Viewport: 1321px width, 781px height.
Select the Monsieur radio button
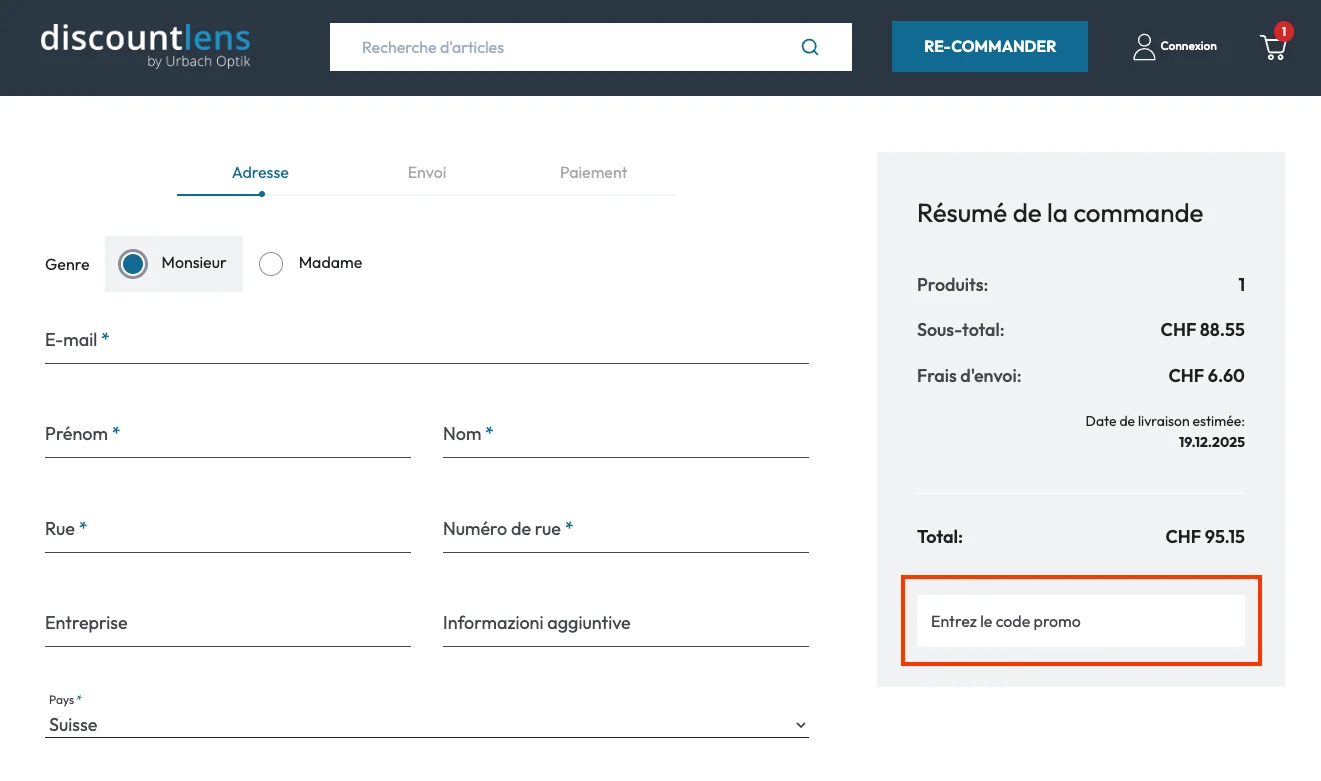pos(132,263)
